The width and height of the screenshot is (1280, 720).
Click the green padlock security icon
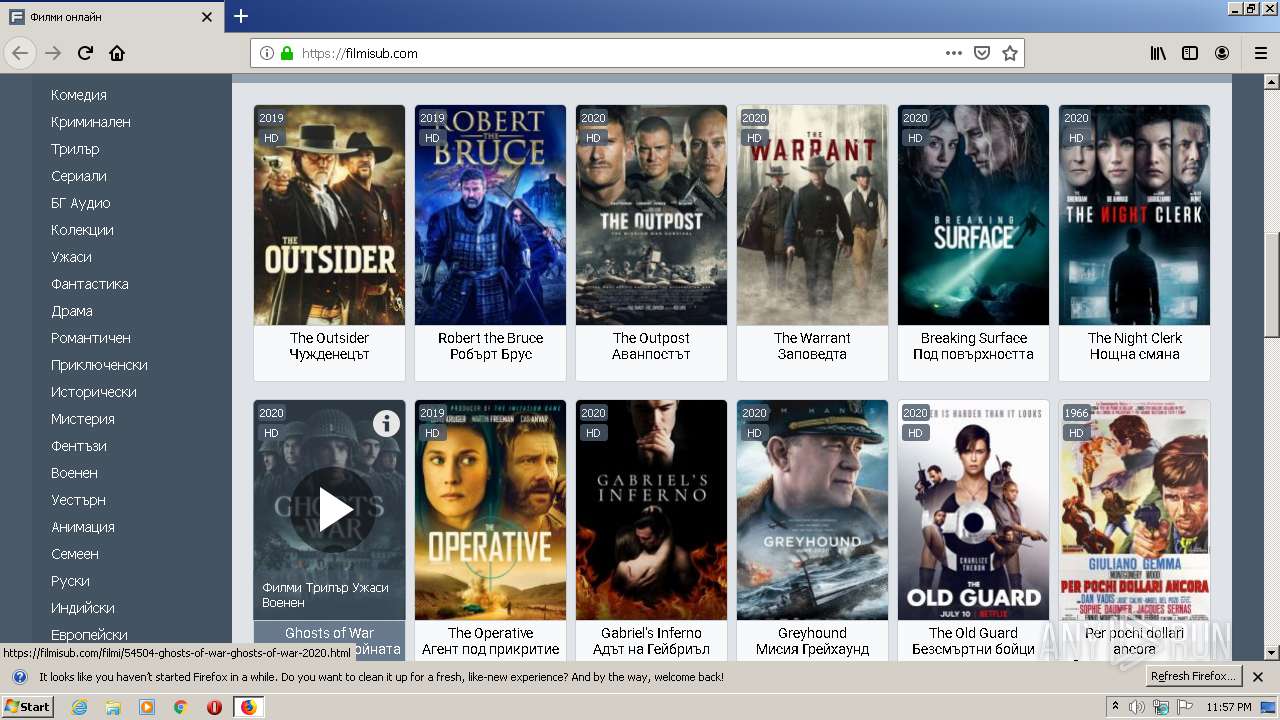[x=287, y=53]
